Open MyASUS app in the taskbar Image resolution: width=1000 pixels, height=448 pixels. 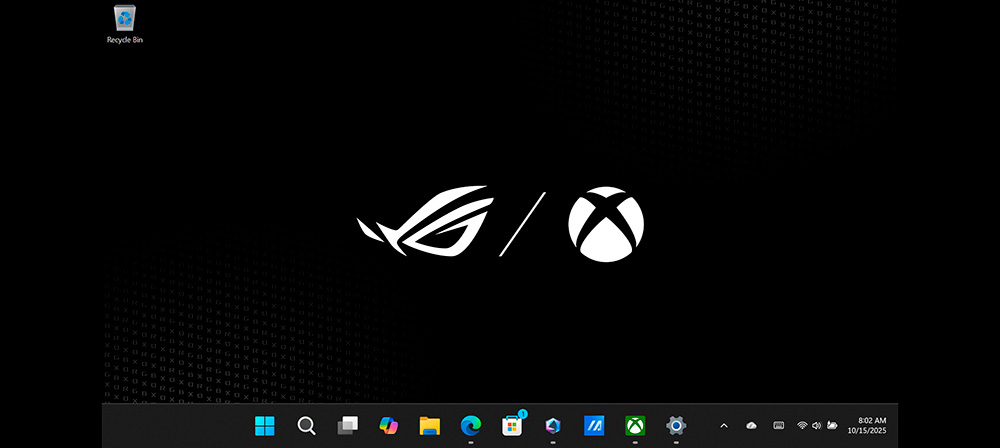pos(594,426)
